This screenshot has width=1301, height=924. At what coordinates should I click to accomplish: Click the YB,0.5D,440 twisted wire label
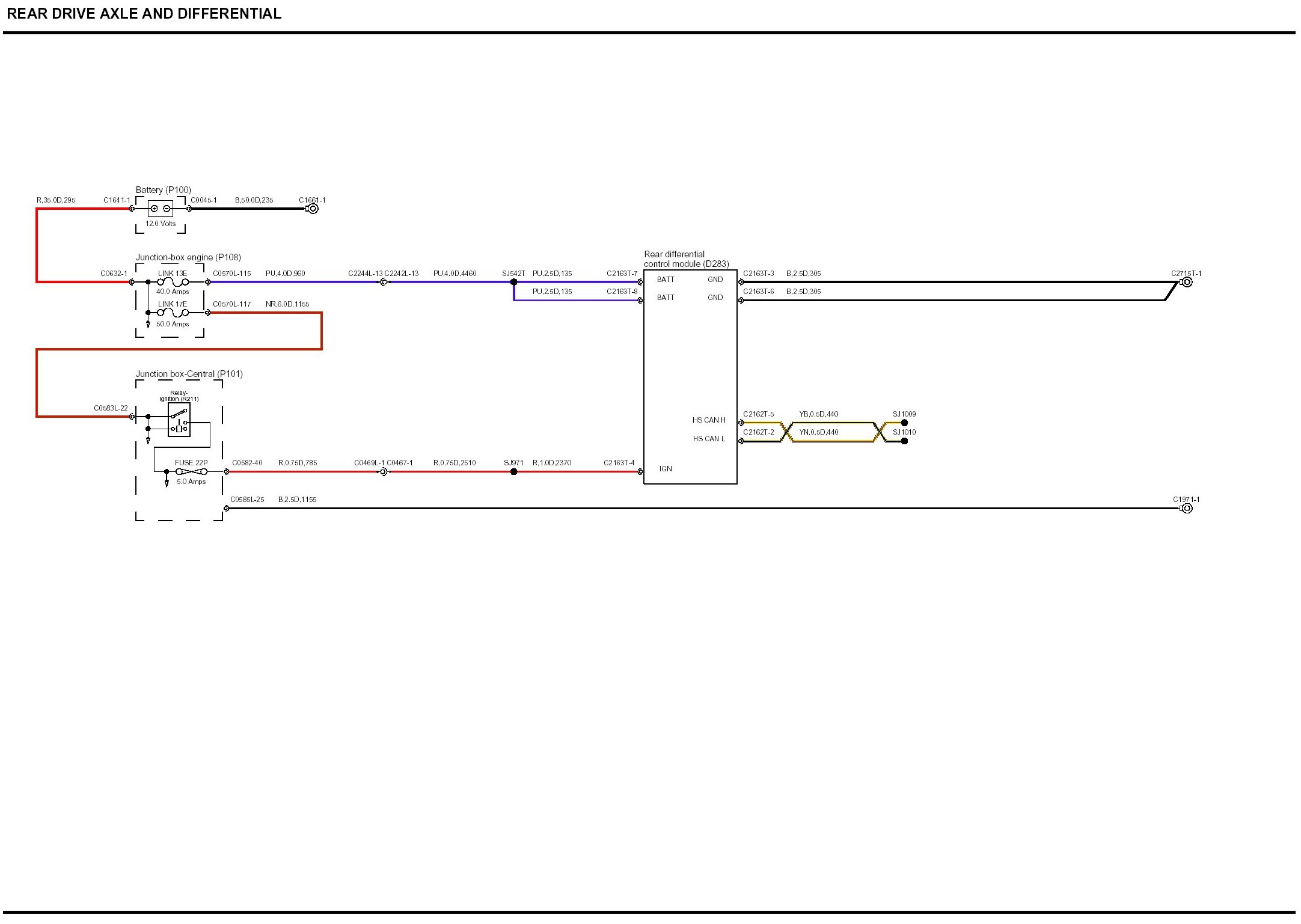(x=818, y=414)
